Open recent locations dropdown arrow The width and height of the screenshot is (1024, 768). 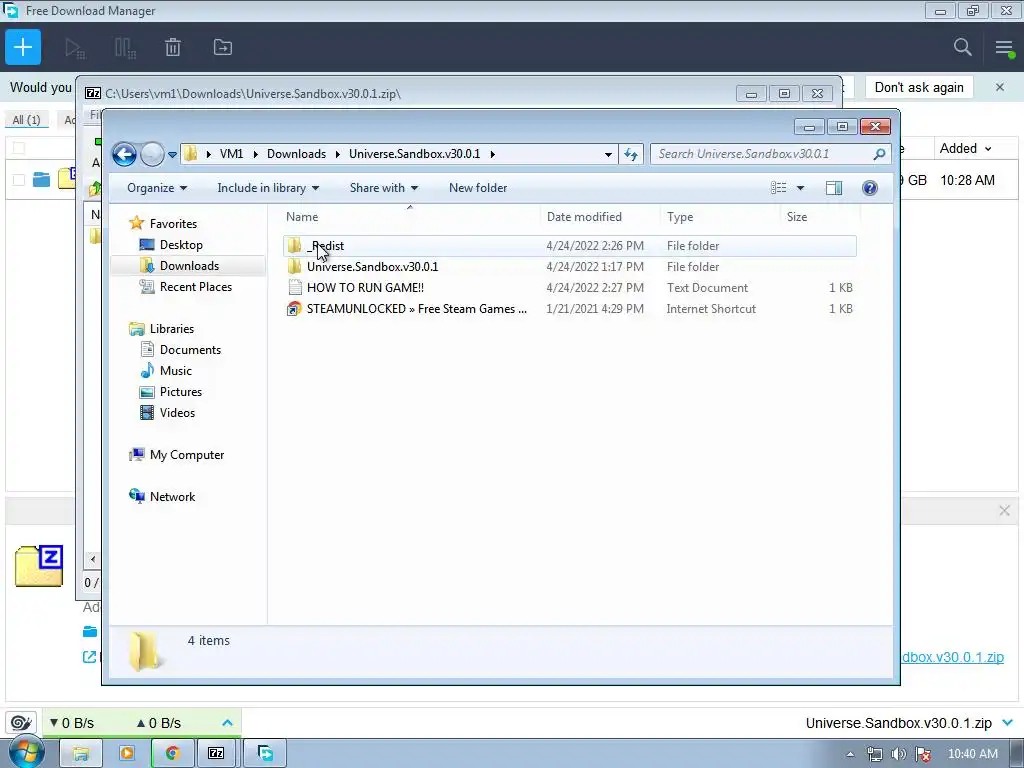(x=172, y=155)
